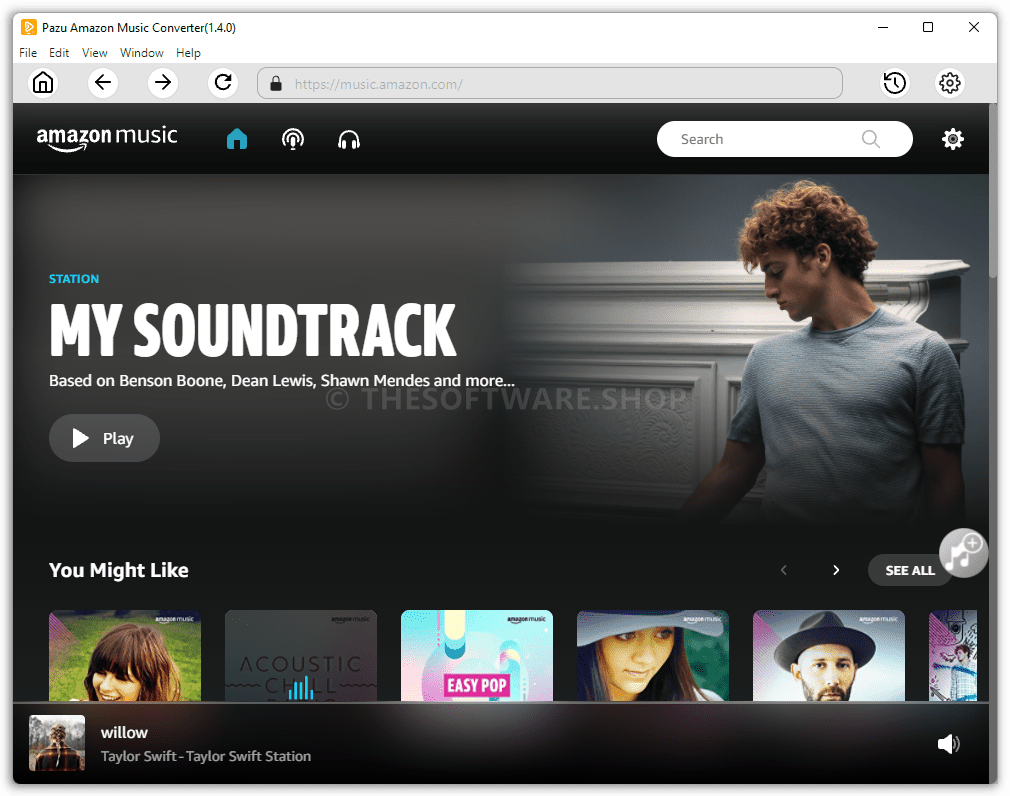Image resolution: width=1010 pixels, height=796 pixels.
Task: Open the Edit menu
Action: (x=59, y=53)
